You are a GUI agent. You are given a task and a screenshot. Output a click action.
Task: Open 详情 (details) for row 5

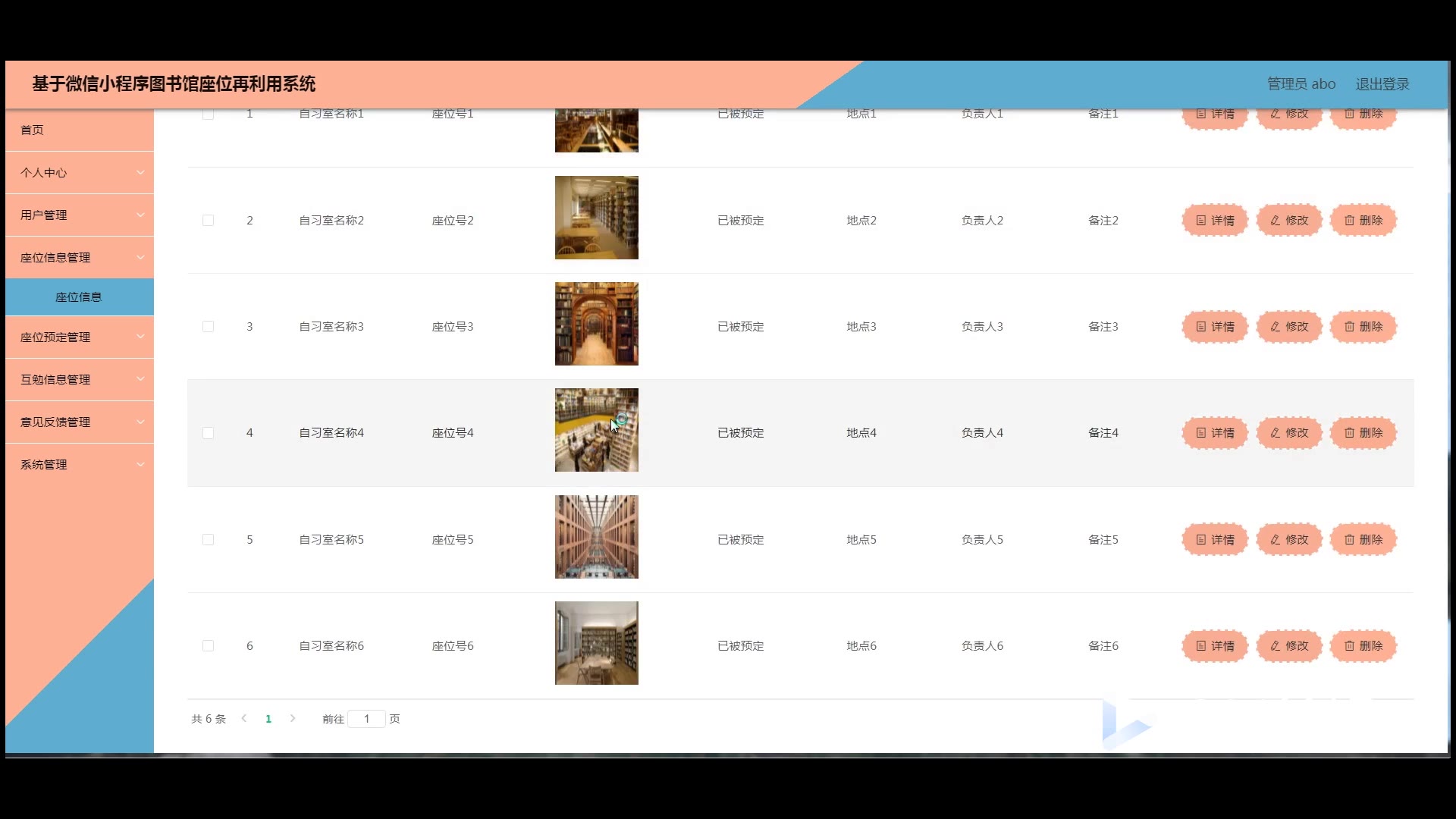(1215, 540)
